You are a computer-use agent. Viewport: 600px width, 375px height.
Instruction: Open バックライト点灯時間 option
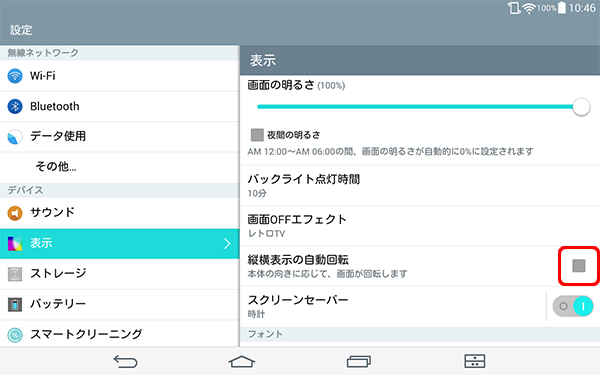420,186
